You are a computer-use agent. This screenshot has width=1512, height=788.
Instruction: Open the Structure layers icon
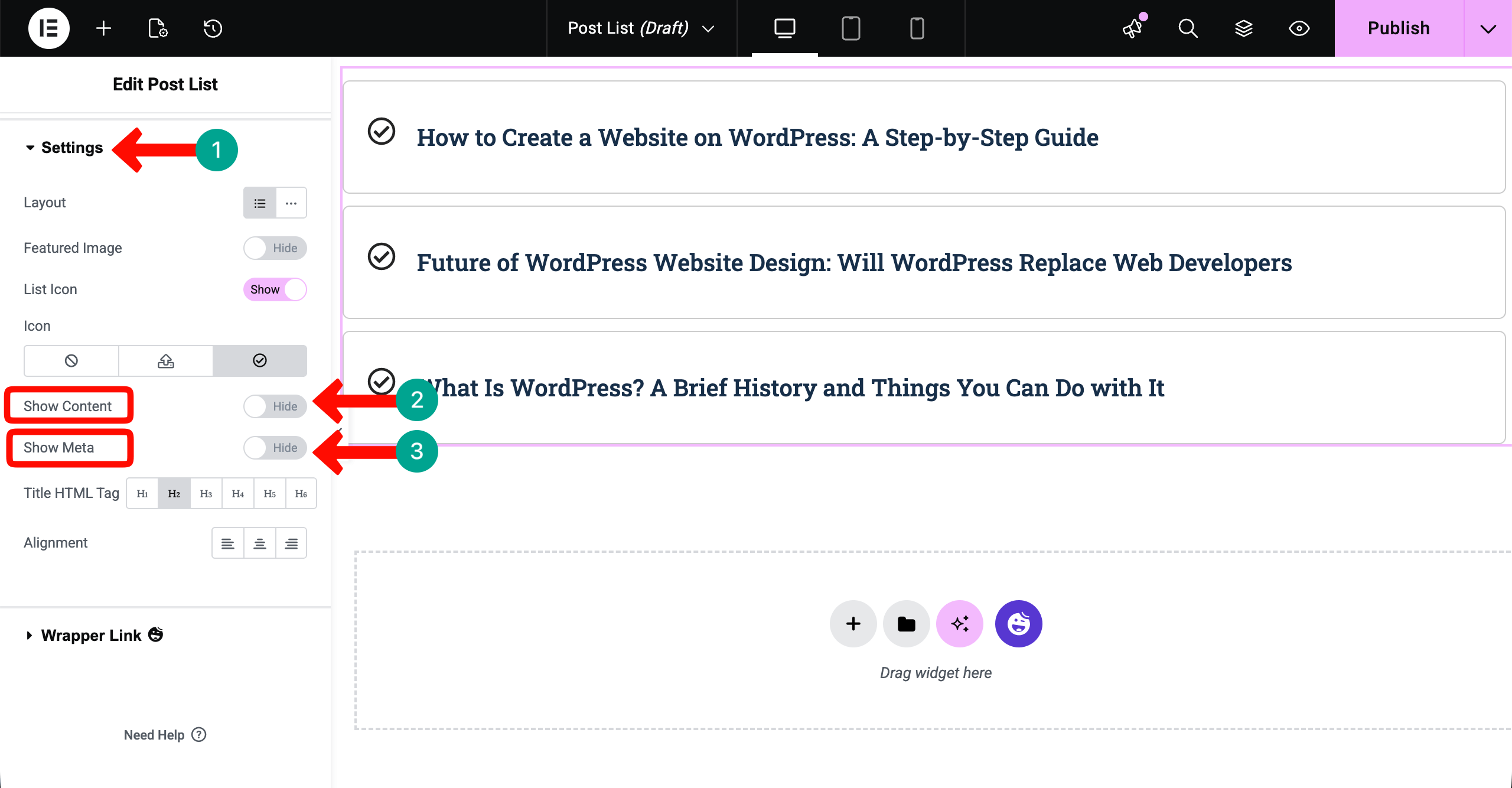click(x=1244, y=28)
